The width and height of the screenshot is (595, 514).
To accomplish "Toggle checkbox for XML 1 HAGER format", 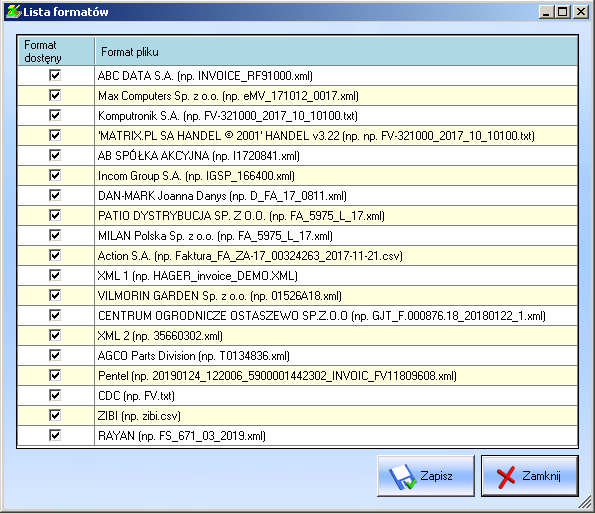I will tap(55, 275).
